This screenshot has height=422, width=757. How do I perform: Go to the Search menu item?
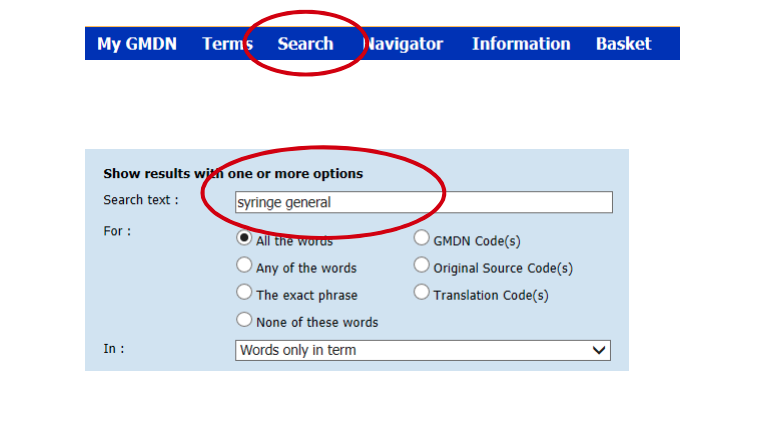(305, 44)
